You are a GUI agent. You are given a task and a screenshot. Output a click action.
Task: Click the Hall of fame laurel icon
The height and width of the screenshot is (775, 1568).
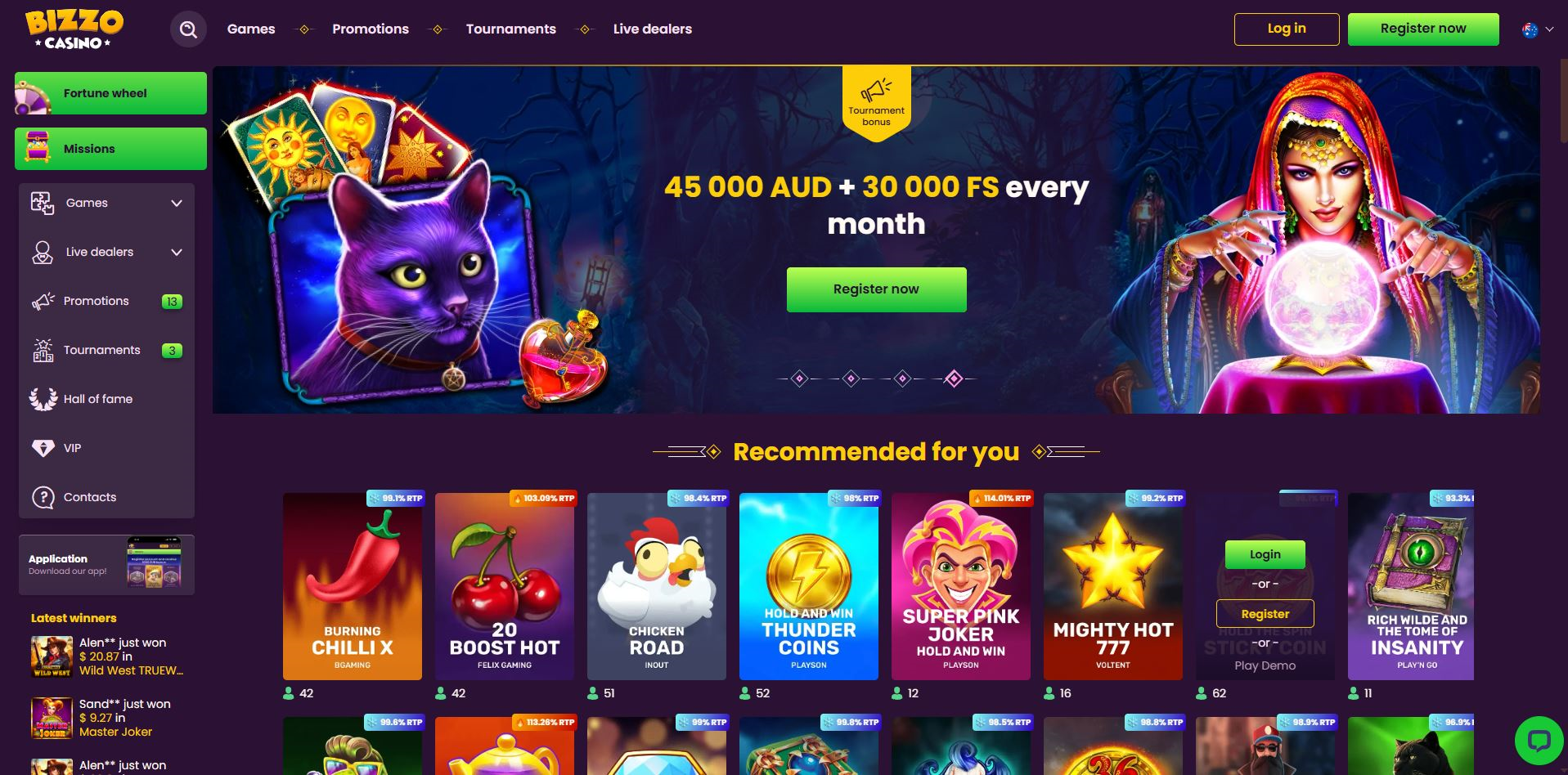(x=43, y=399)
